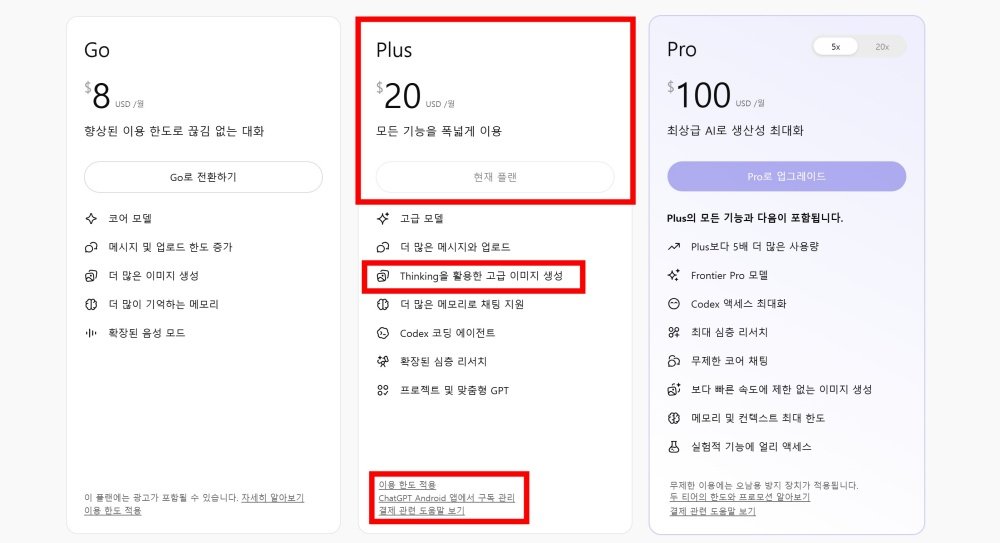Click the image icon beside 더 많은 이미지 생성

(91, 276)
